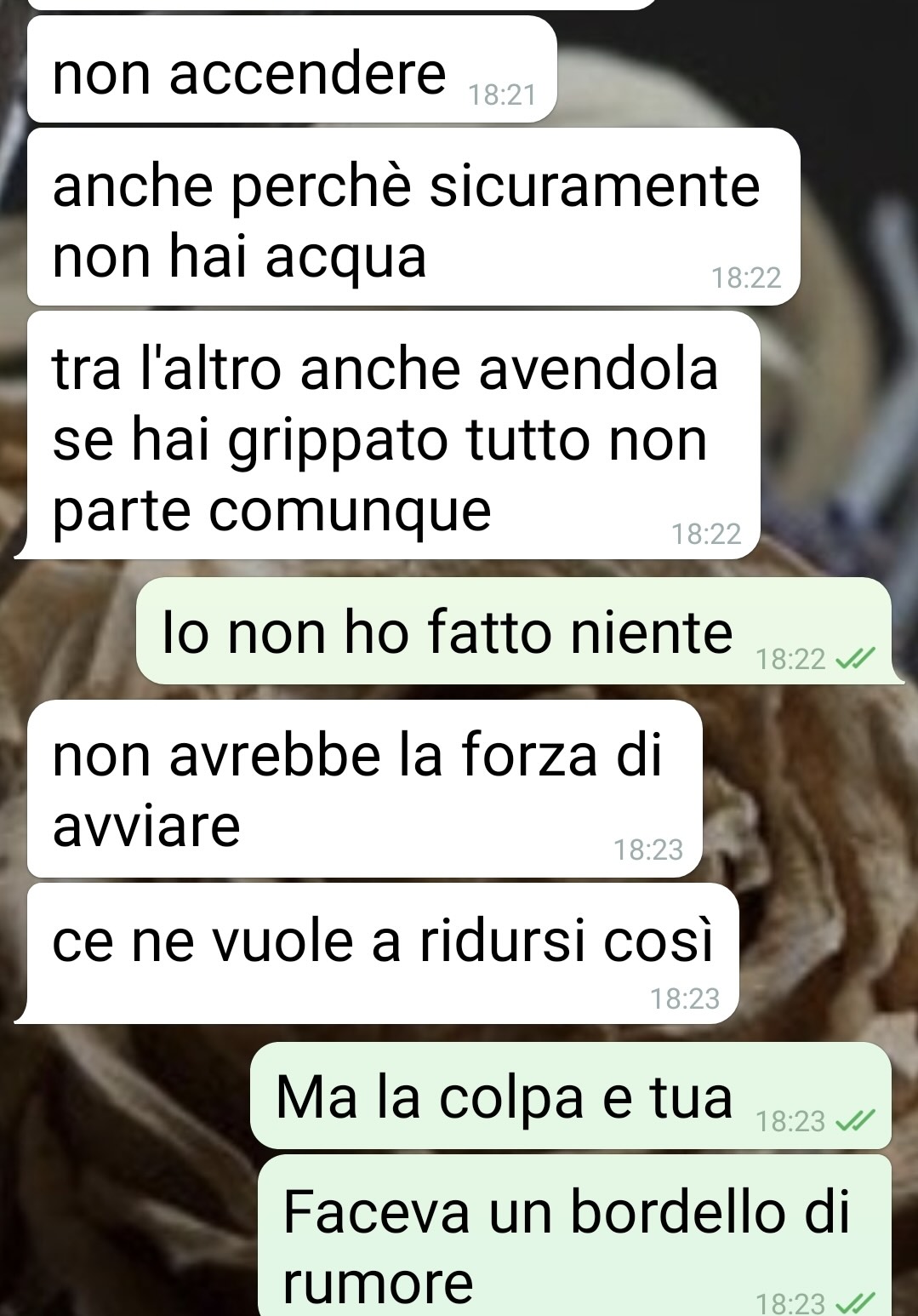Tap the 'non accendere' message bubble
This screenshot has width=918, height=1316.
coord(292,70)
